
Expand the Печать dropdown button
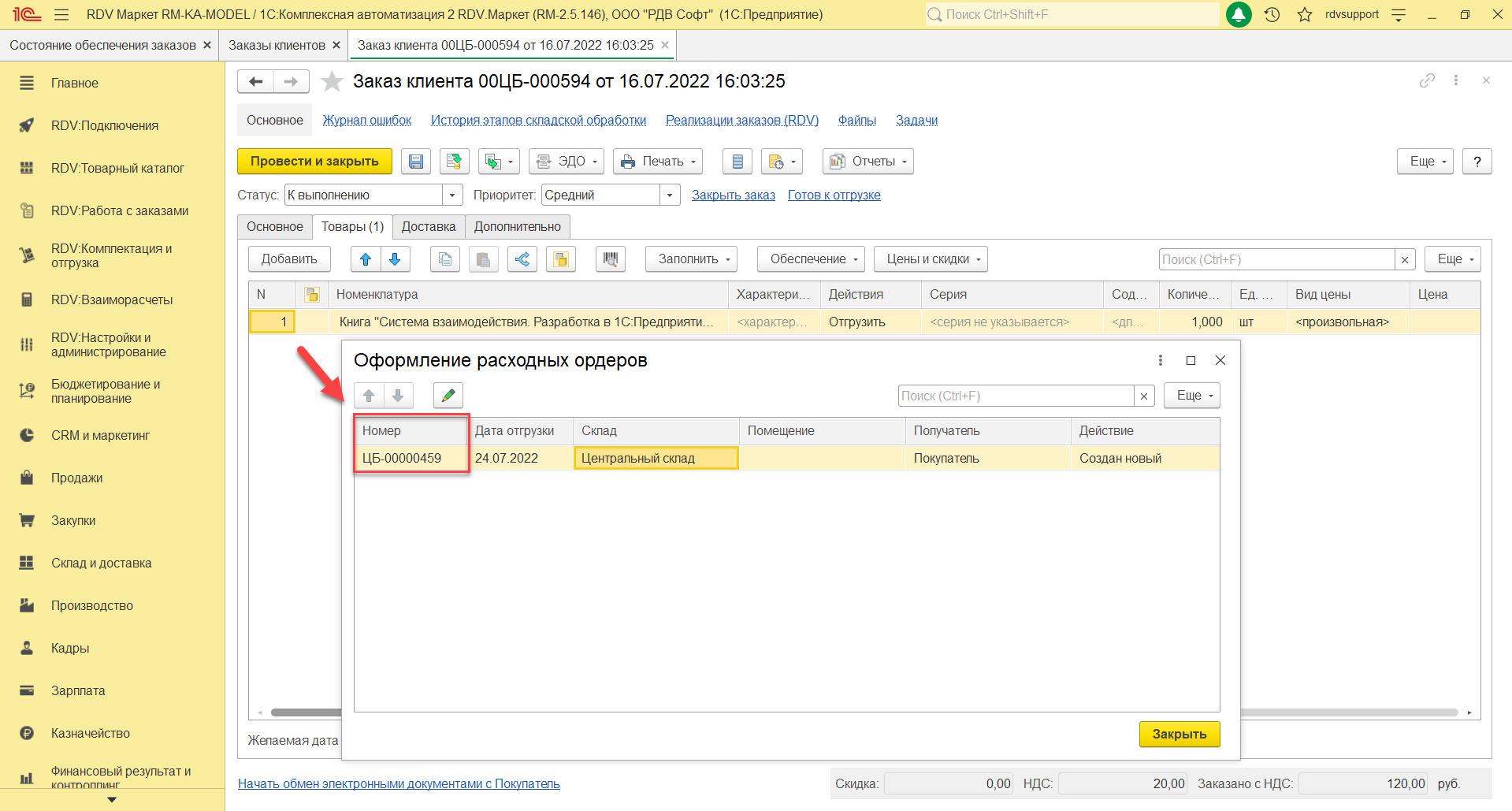coord(659,162)
